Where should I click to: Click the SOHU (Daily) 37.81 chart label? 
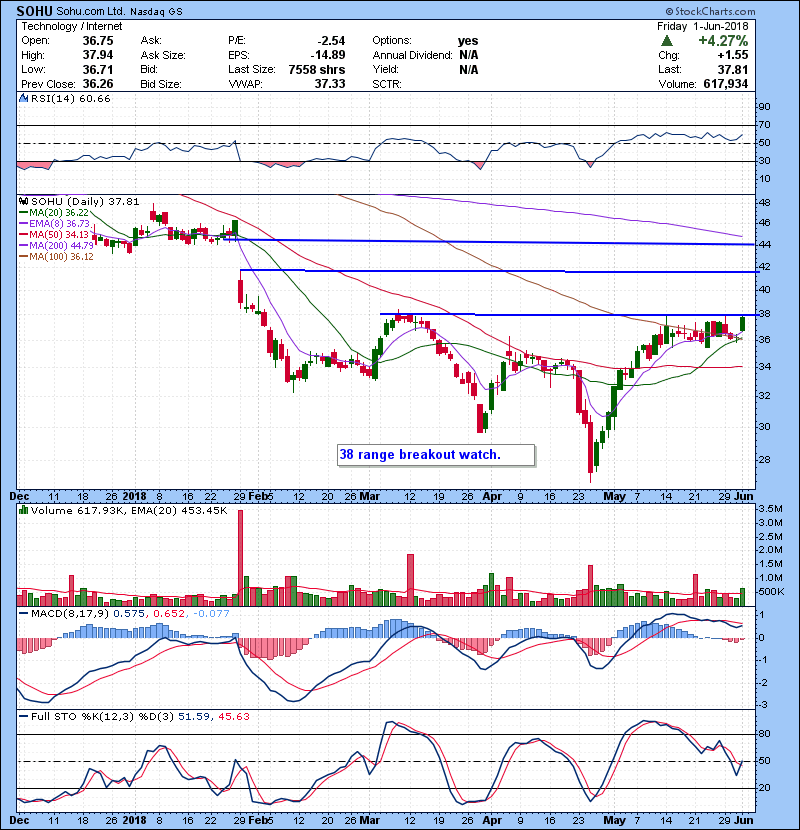tap(85, 202)
